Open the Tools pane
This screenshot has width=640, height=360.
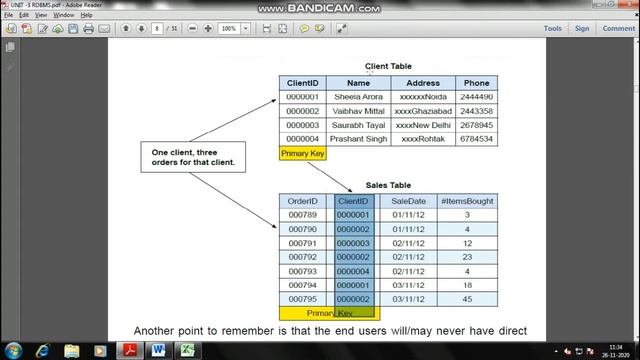tap(553, 28)
